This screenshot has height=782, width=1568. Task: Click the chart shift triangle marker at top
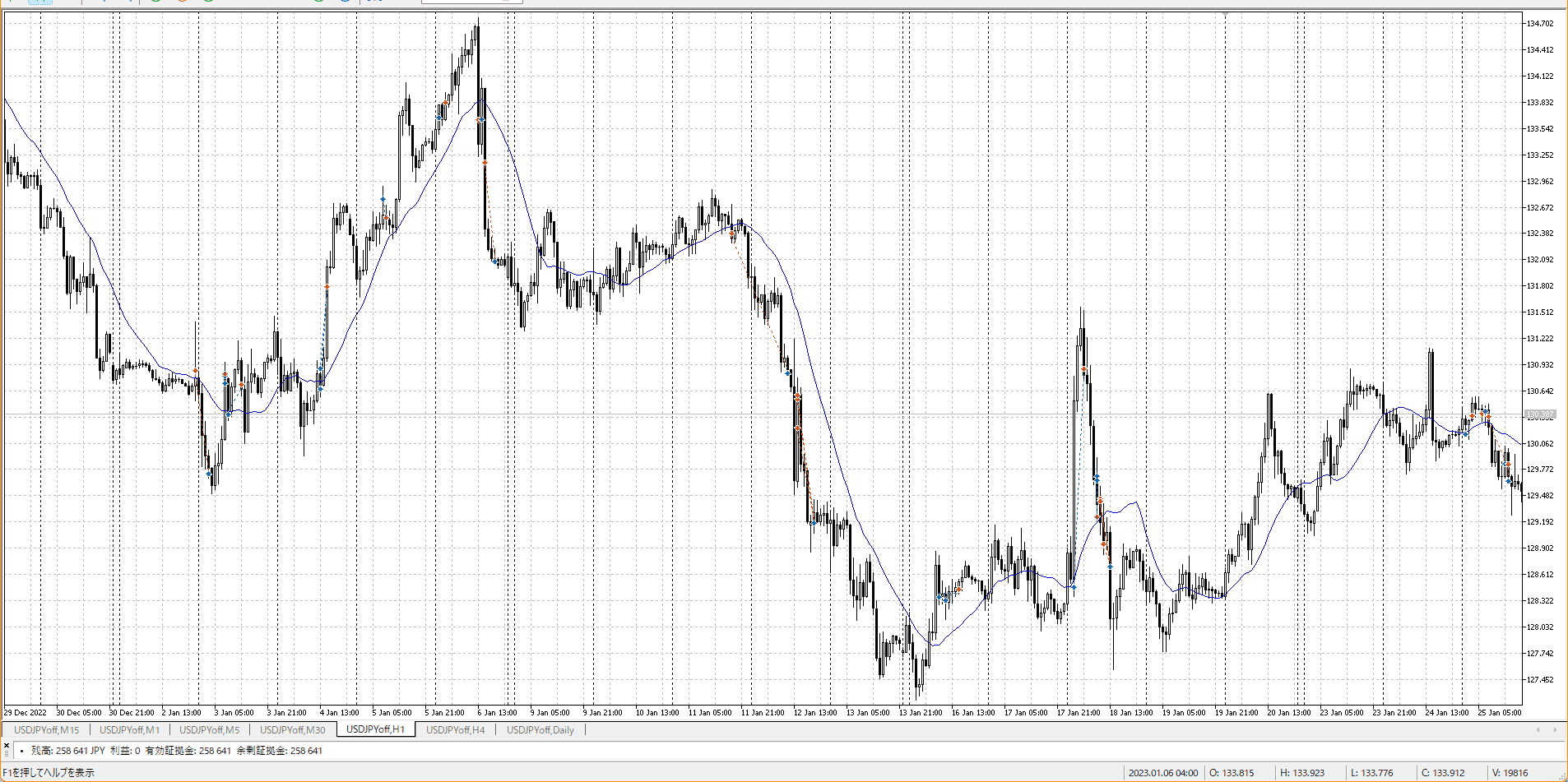pyautogui.click(x=1225, y=15)
